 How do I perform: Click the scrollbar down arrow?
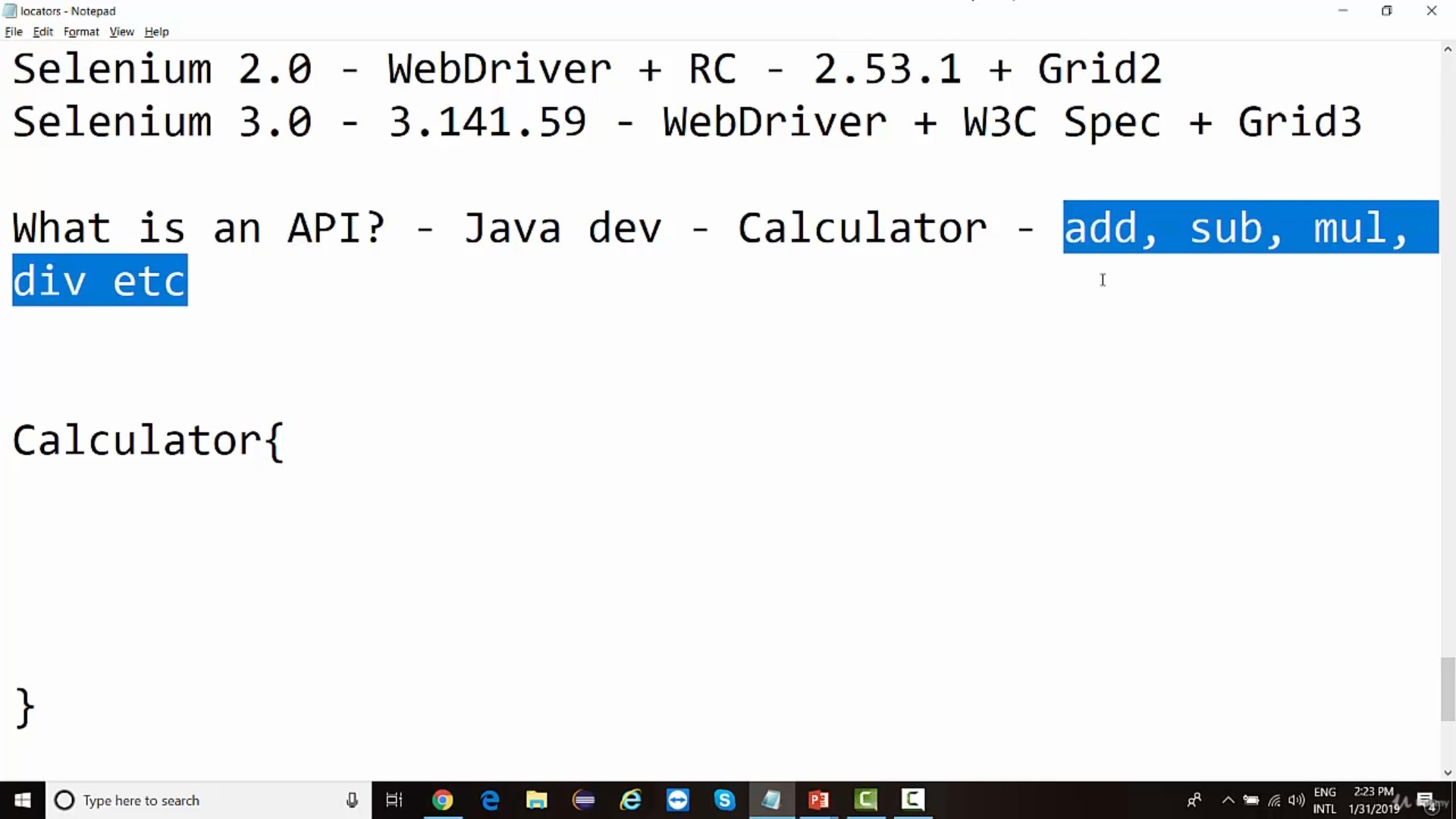tap(1448, 773)
